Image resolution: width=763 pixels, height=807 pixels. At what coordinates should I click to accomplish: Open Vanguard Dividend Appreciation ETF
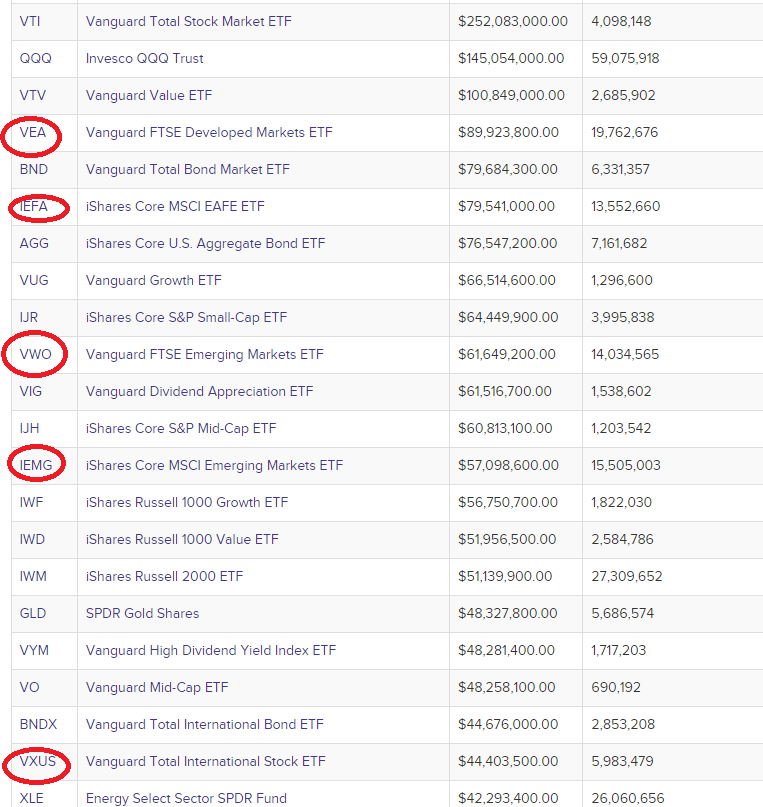(x=199, y=392)
